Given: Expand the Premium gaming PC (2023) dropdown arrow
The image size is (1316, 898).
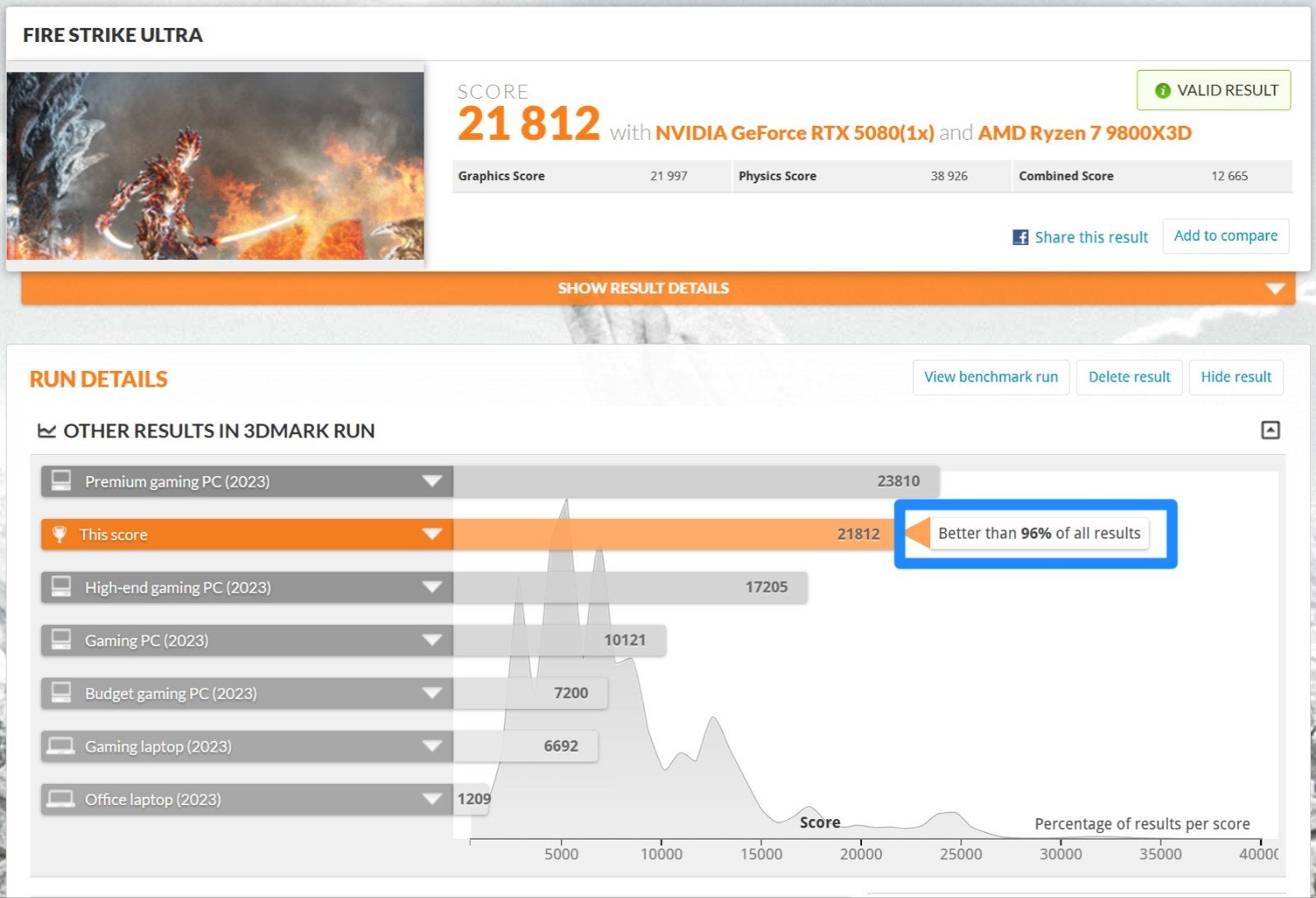Looking at the screenshot, I should click(x=432, y=481).
